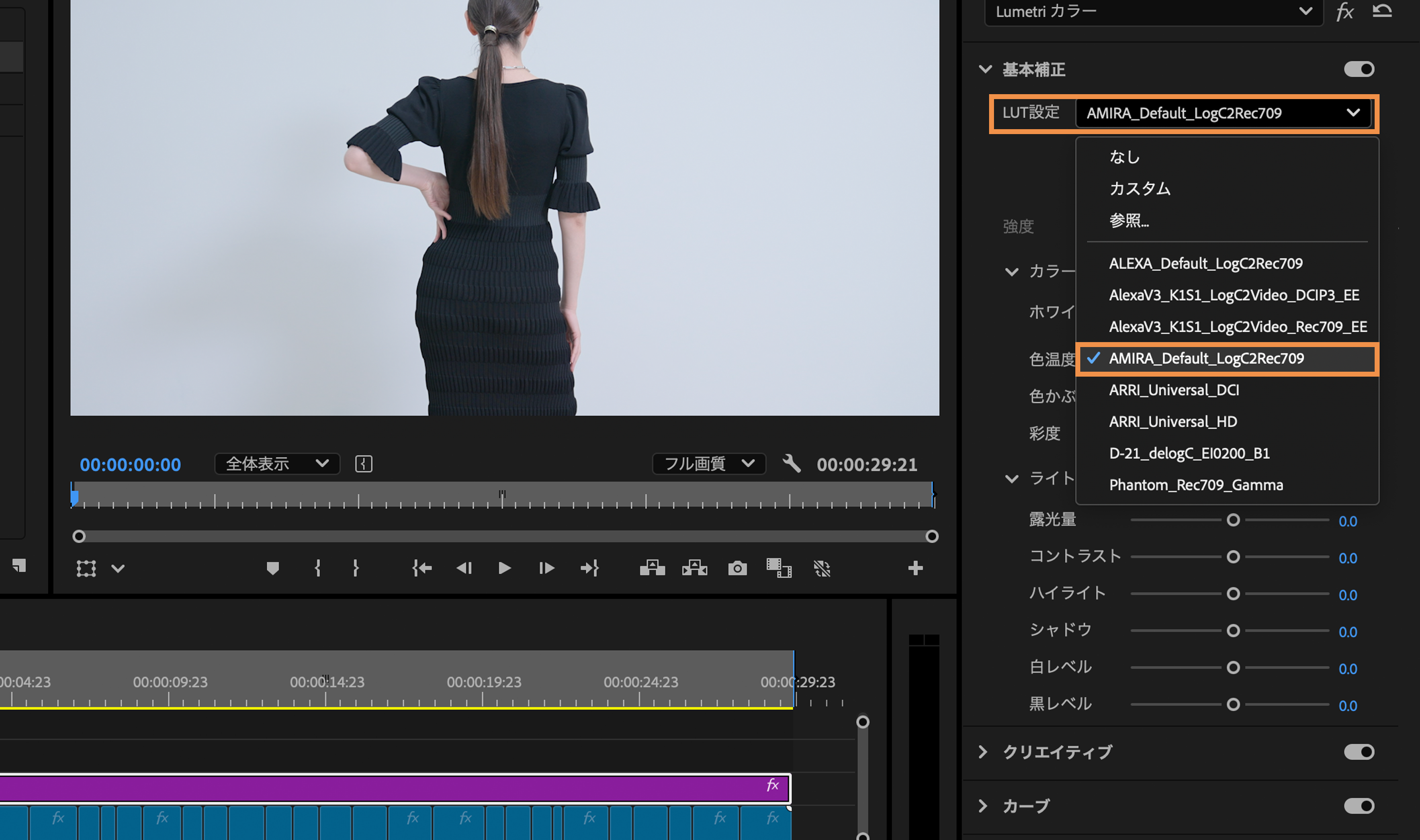Click the Add Marker icon

click(x=273, y=568)
